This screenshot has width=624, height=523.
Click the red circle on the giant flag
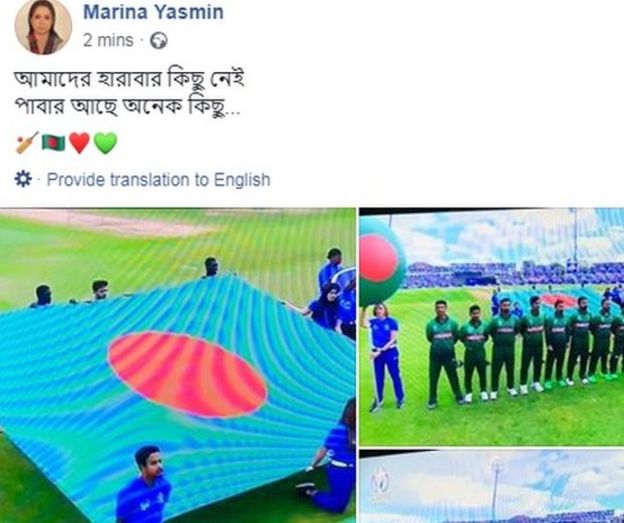click(x=187, y=374)
